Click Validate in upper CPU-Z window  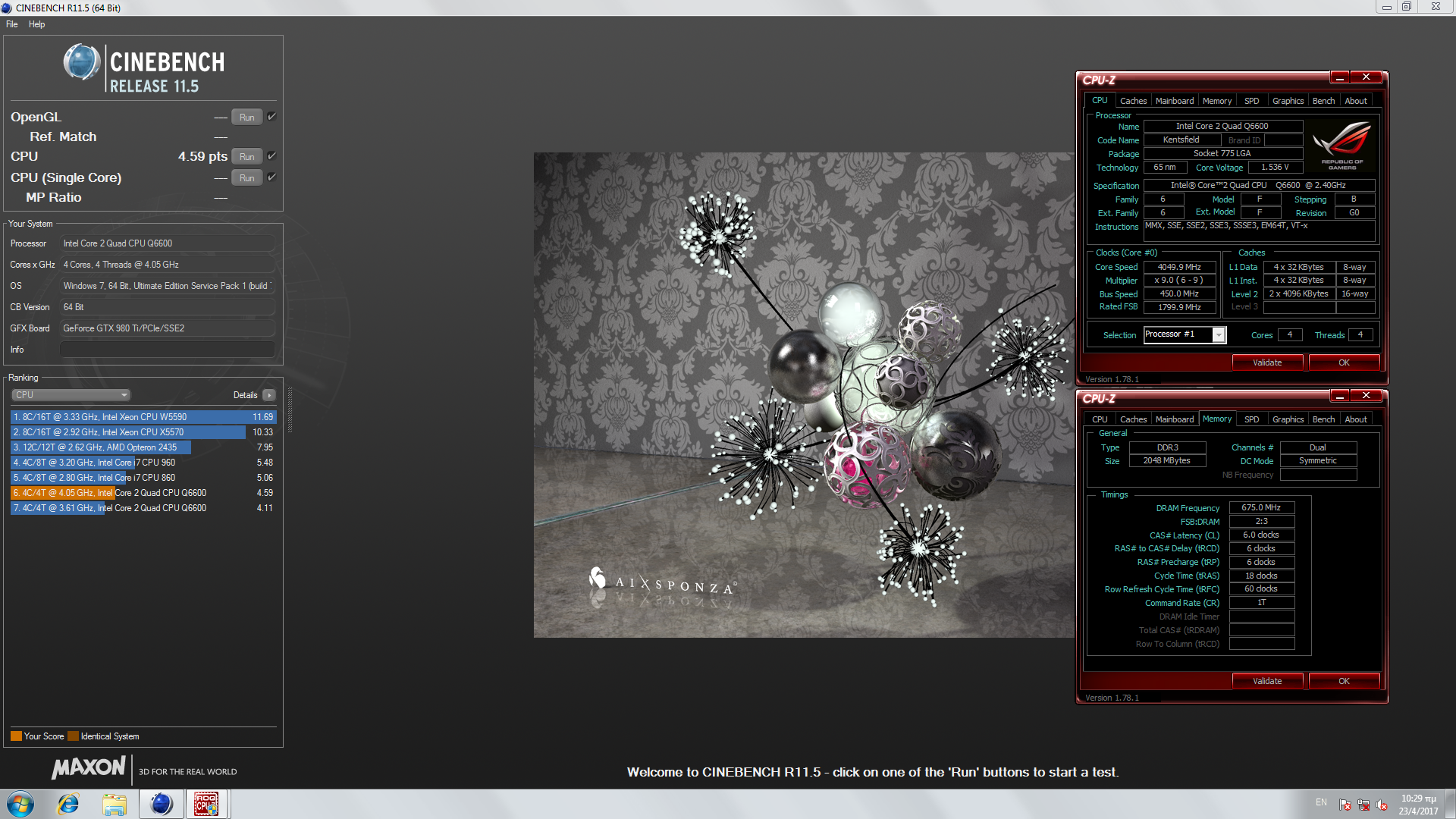click(x=1267, y=362)
